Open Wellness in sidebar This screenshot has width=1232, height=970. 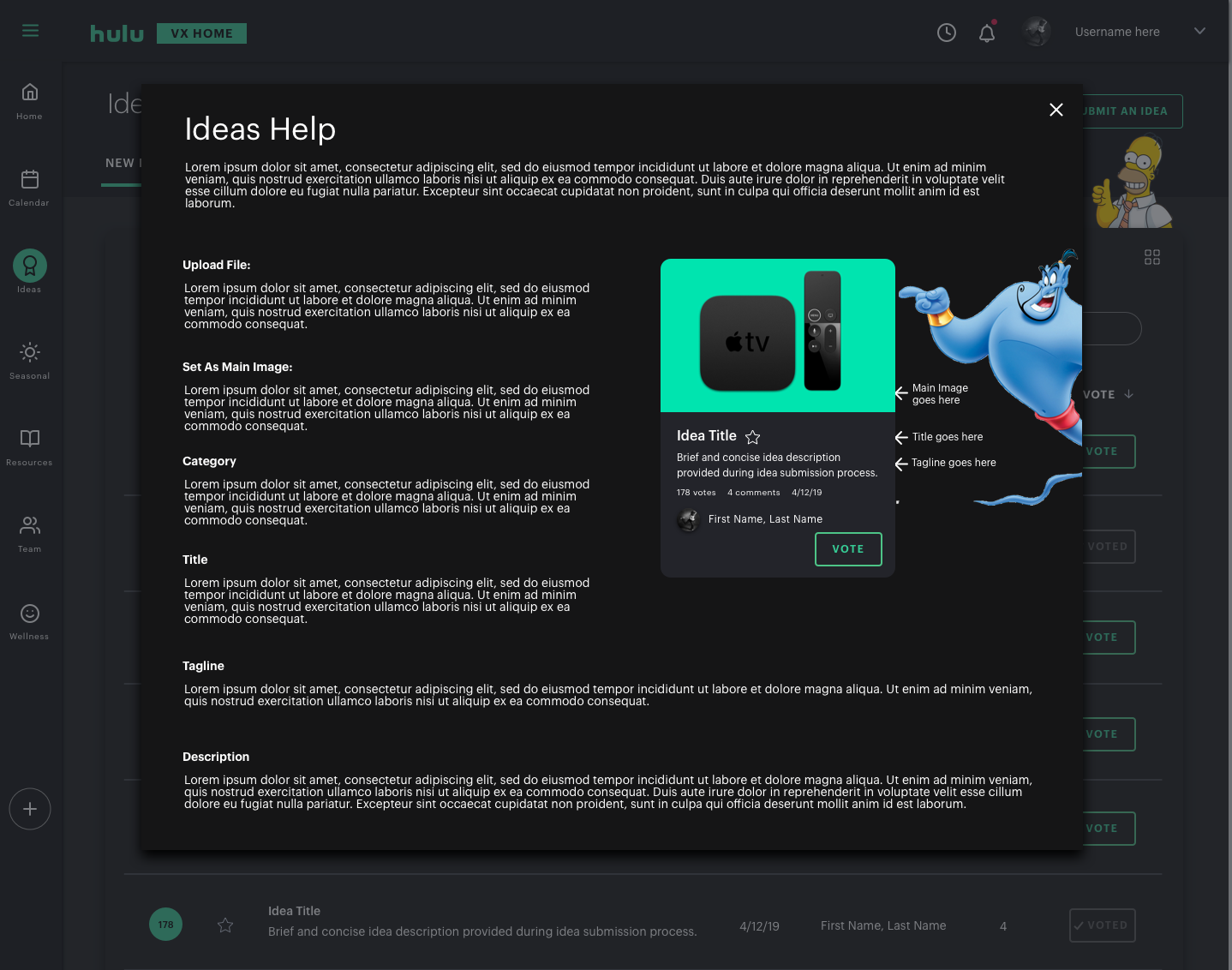(x=30, y=621)
